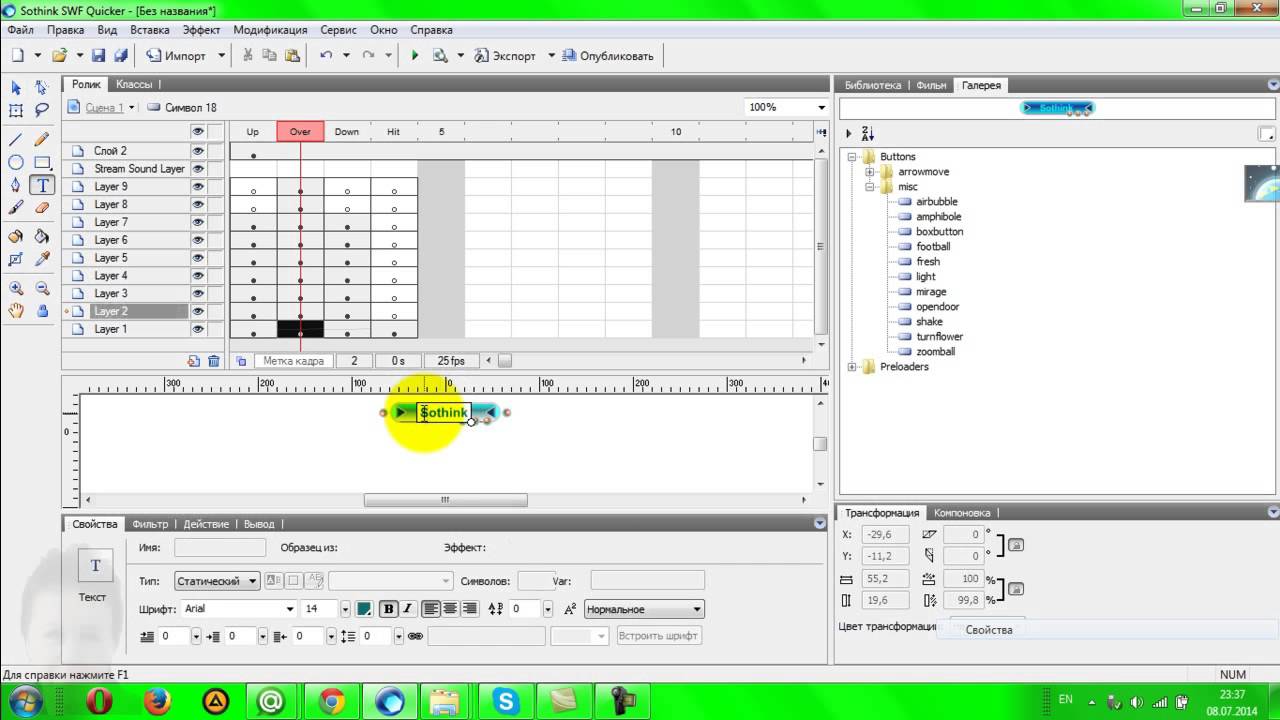
Task: Select the Text tool
Action: tap(42, 185)
